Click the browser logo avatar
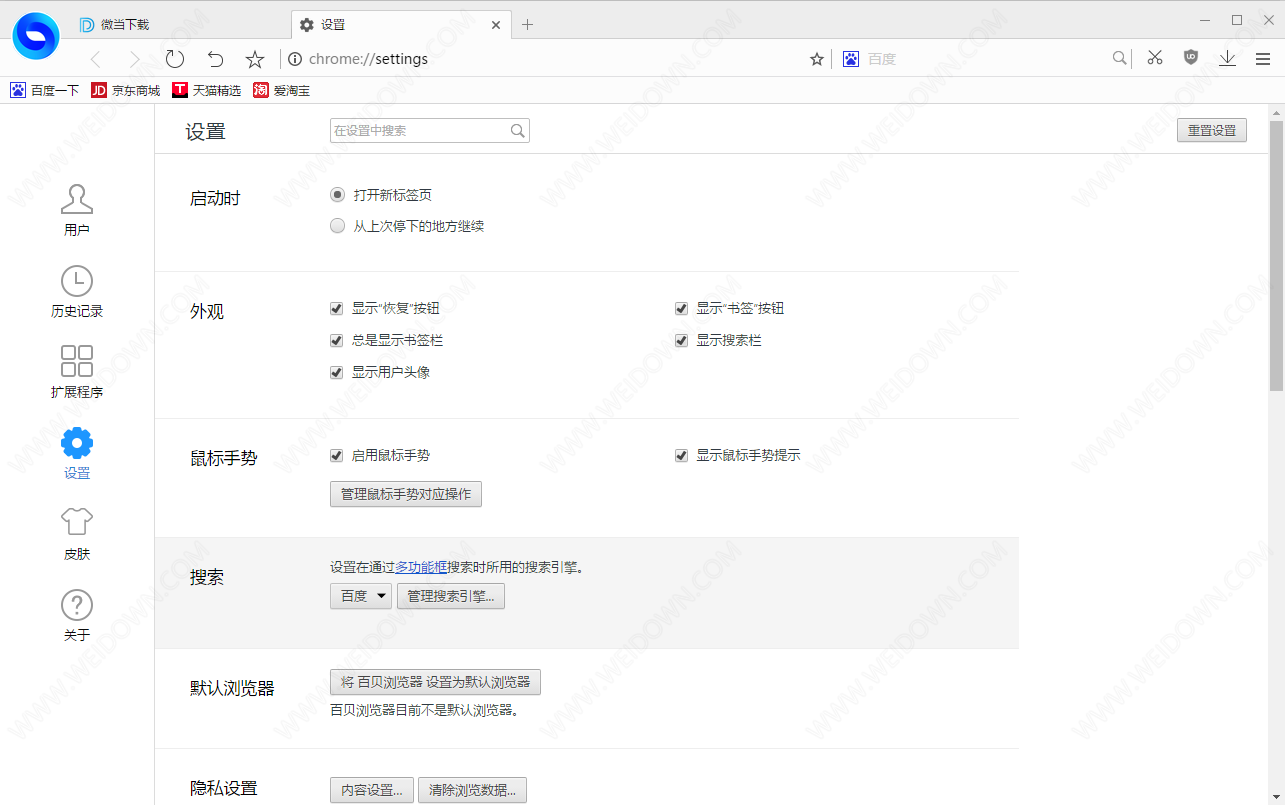This screenshot has width=1285, height=805. tap(36, 35)
